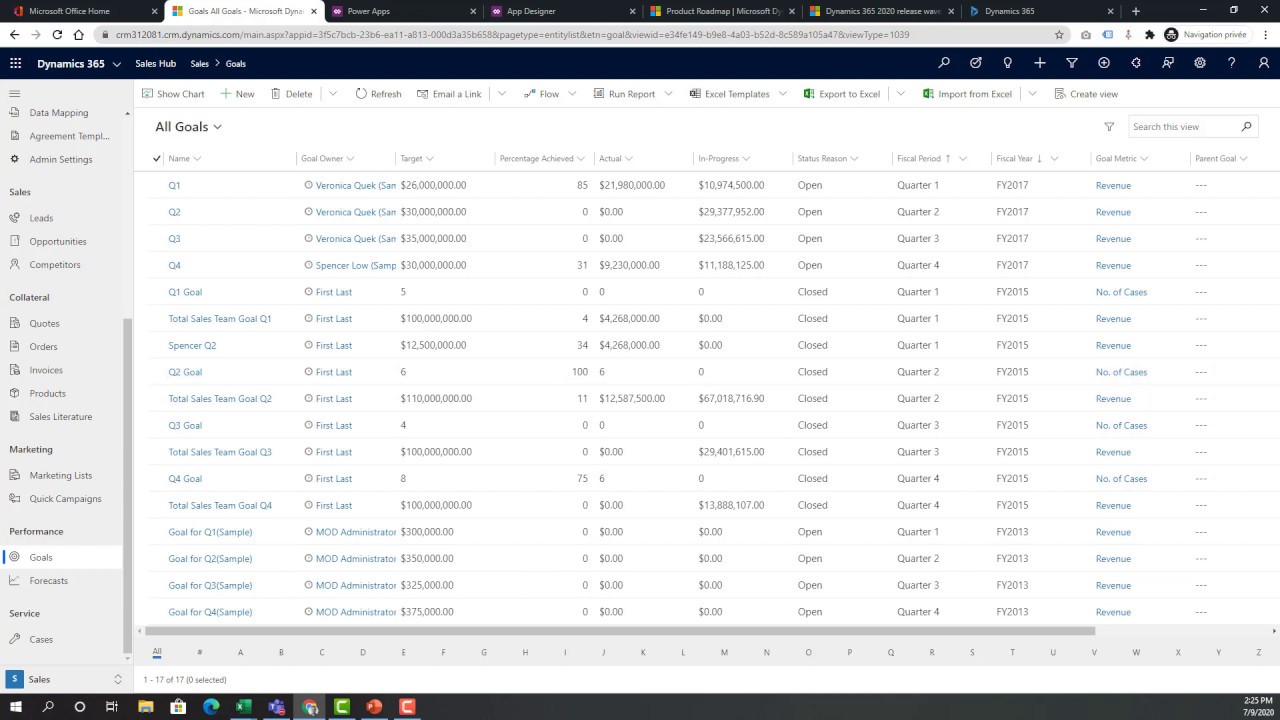Click Run Report command
The width and height of the screenshot is (1280, 720).
click(624, 94)
